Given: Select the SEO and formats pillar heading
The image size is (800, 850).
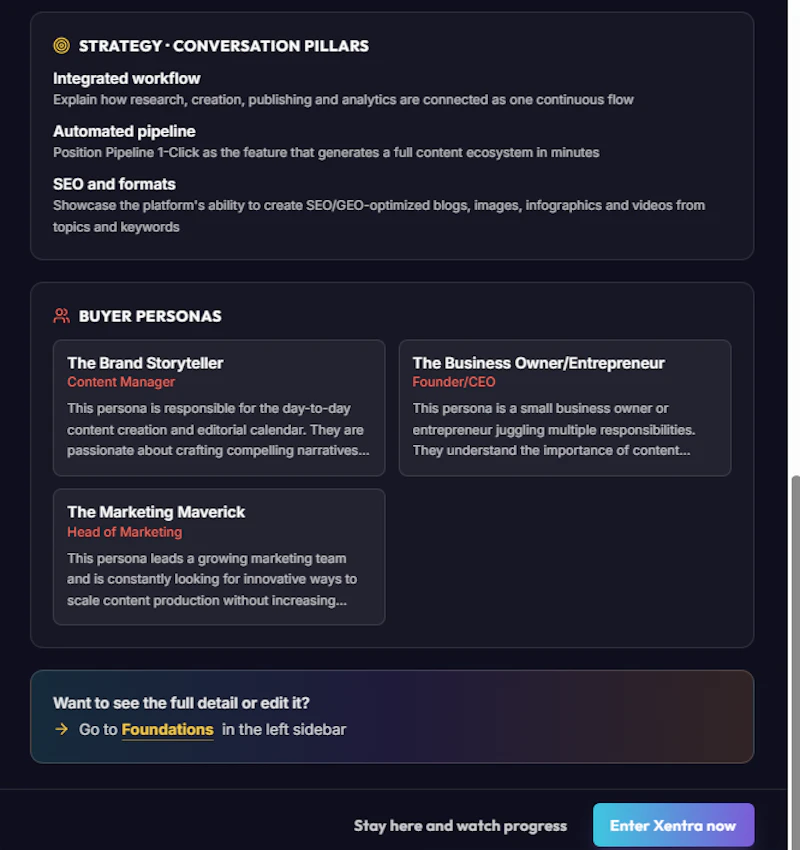Looking at the screenshot, I should (114, 184).
